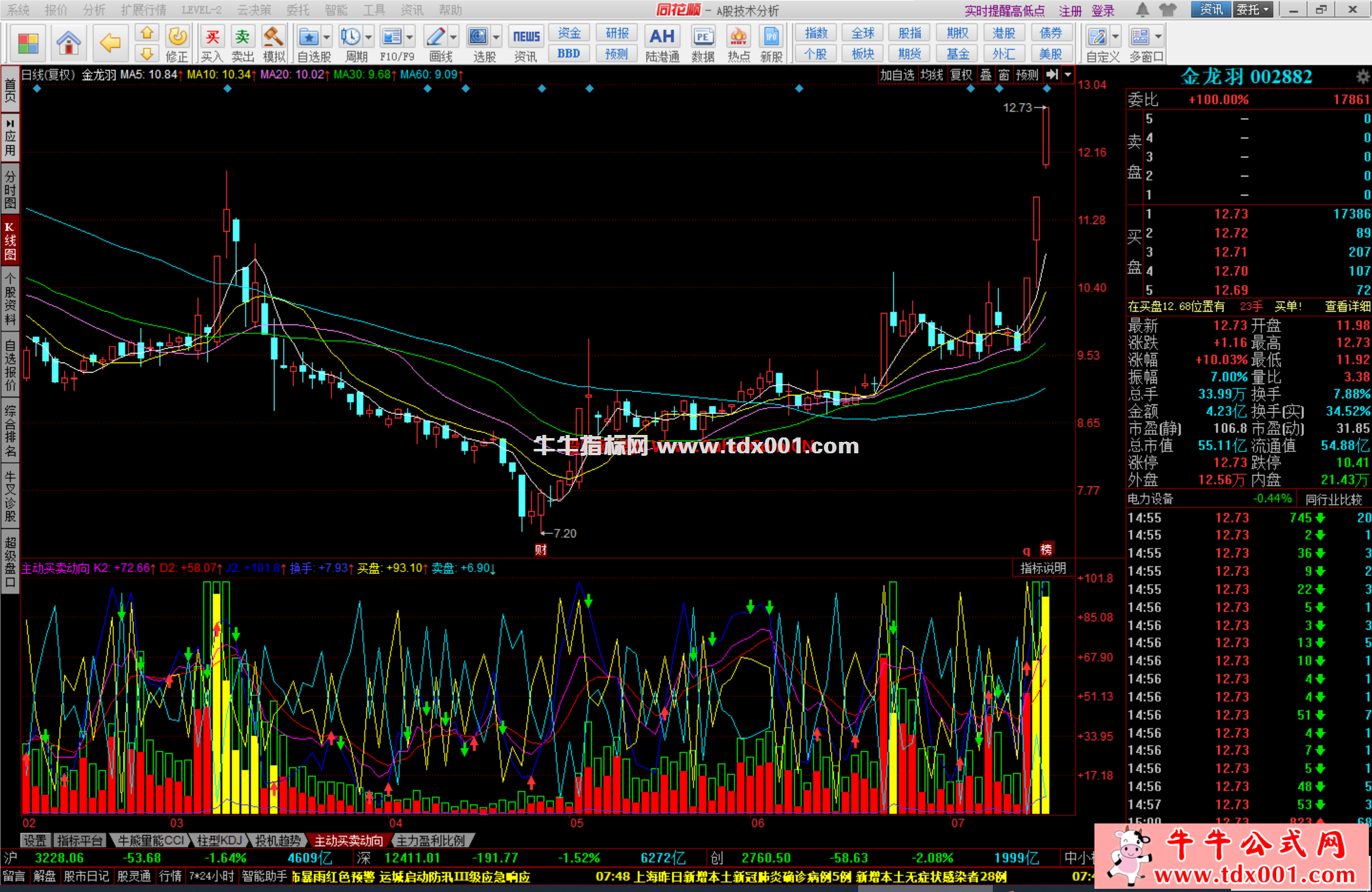
Task: Open the AH 陆港通 icon
Action: pyautogui.click(x=662, y=43)
